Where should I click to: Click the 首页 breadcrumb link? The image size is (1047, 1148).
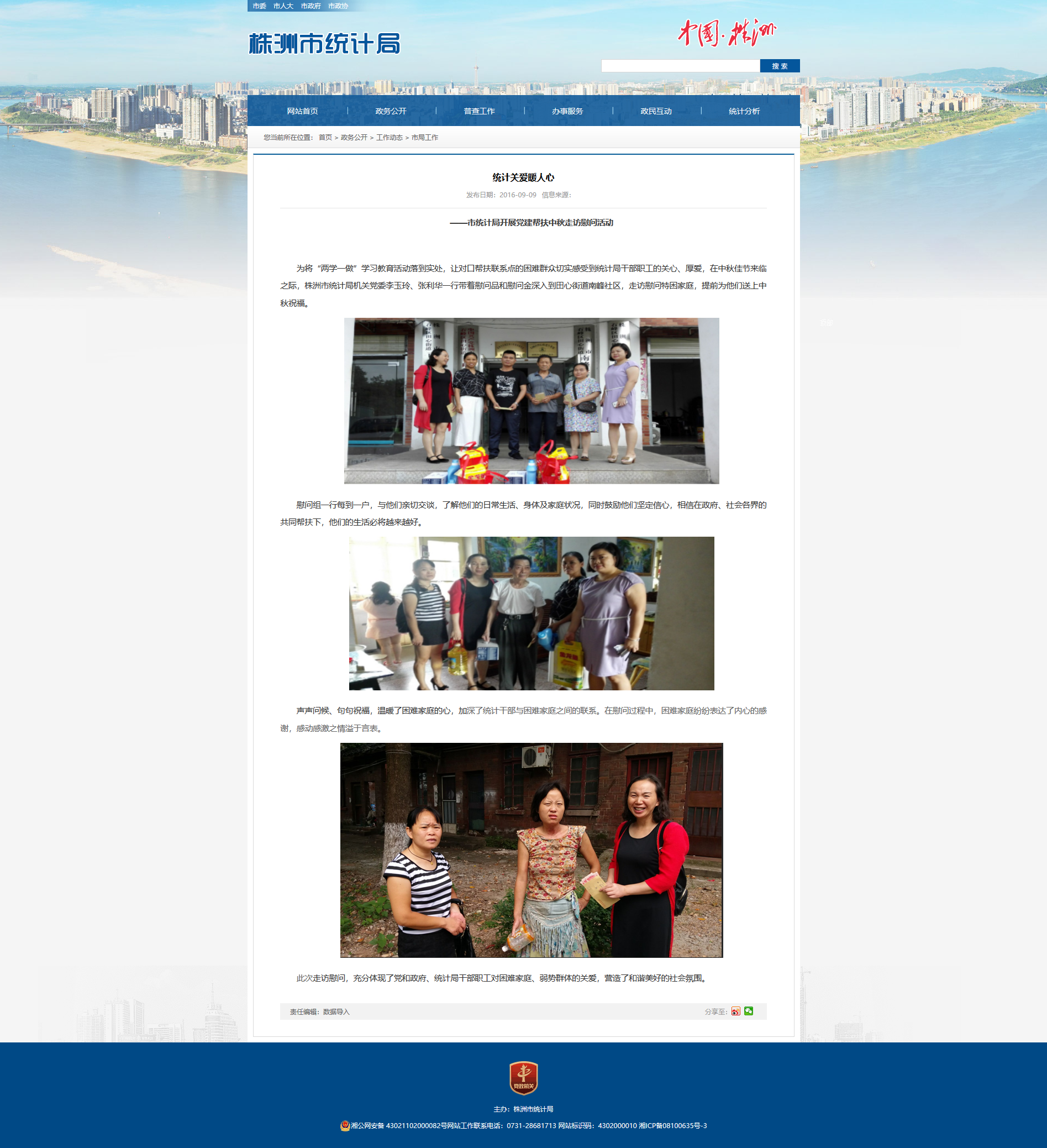pos(325,138)
